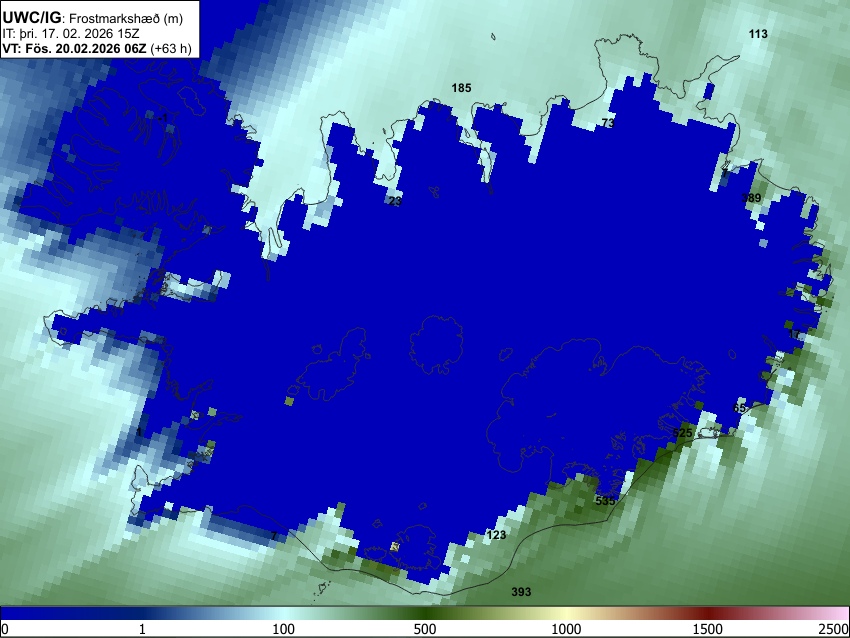850x638 pixels.
Task: Click the value label '535' in the south
Action: point(606,501)
